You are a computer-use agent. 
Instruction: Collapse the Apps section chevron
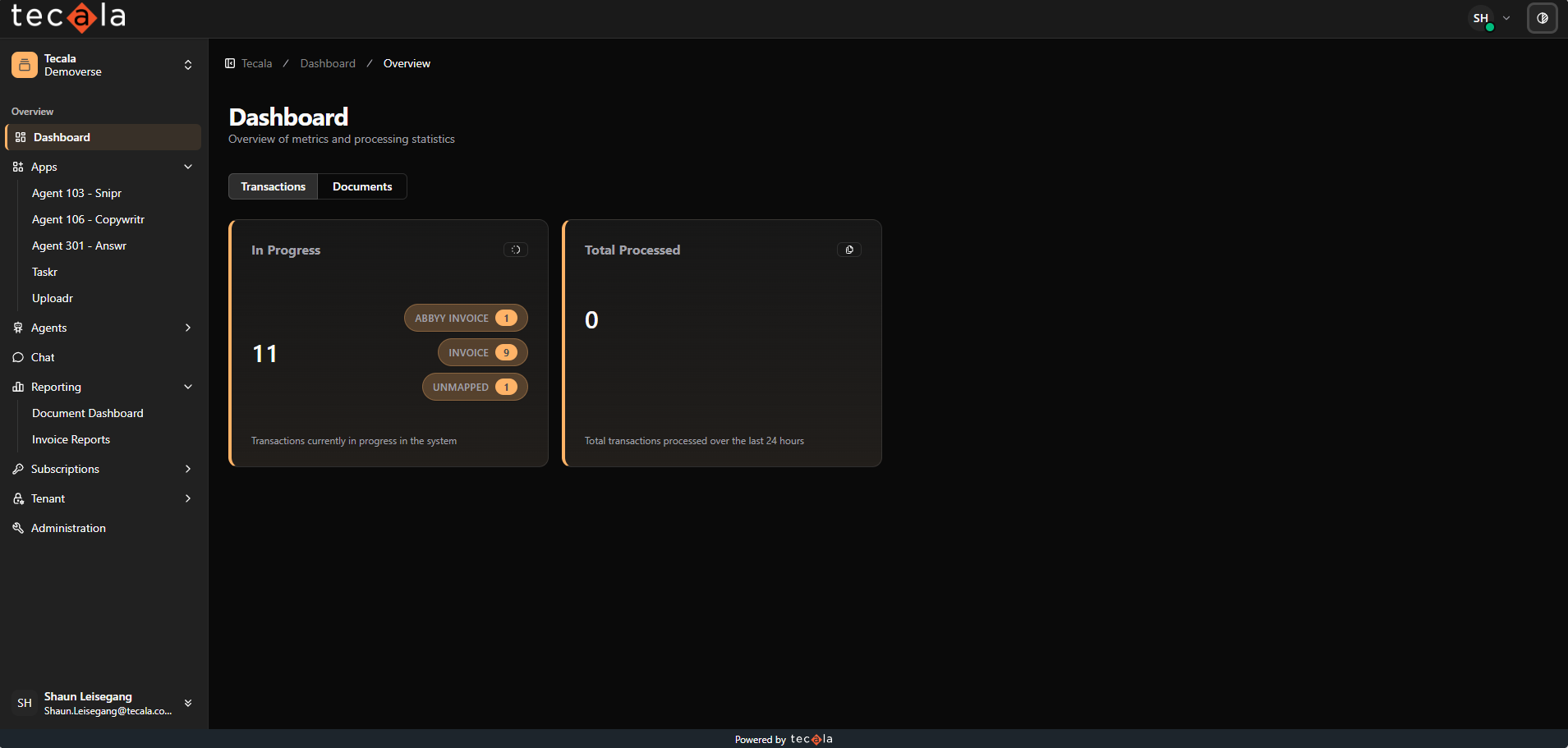tap(188, 167)
